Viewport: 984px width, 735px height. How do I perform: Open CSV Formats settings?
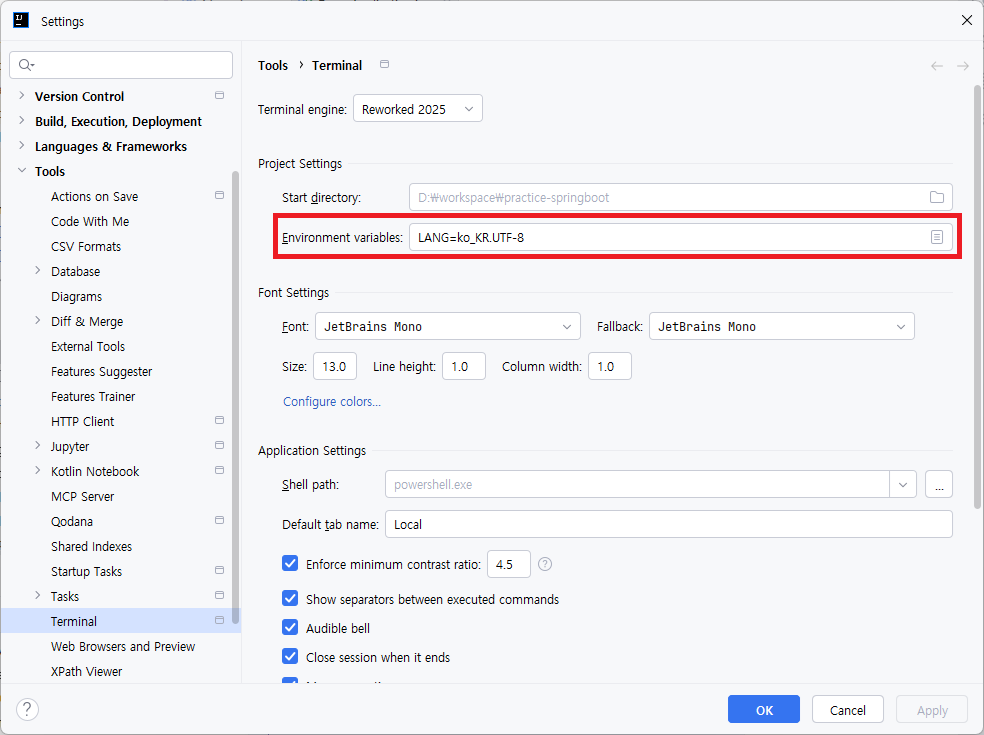[86, 247]
